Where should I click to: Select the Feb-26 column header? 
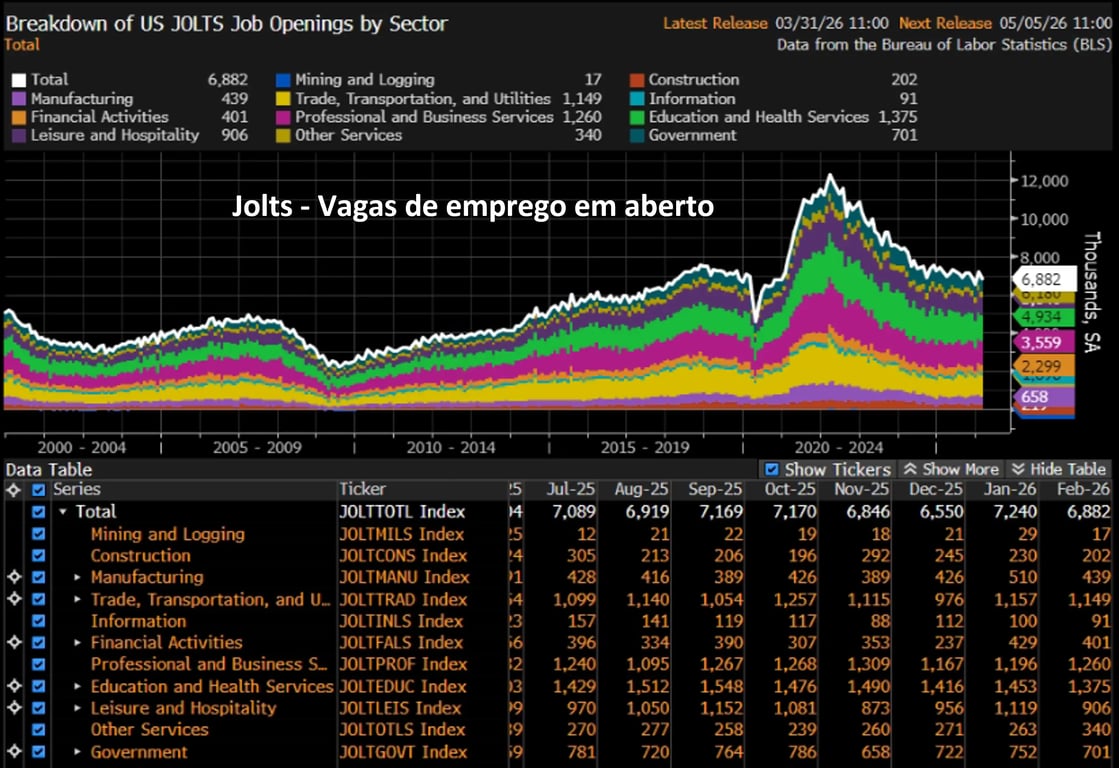(x=1085, y=490)
